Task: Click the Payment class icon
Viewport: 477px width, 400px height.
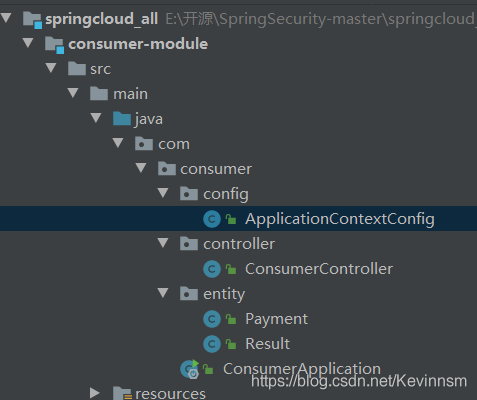Action: point(212,319)
